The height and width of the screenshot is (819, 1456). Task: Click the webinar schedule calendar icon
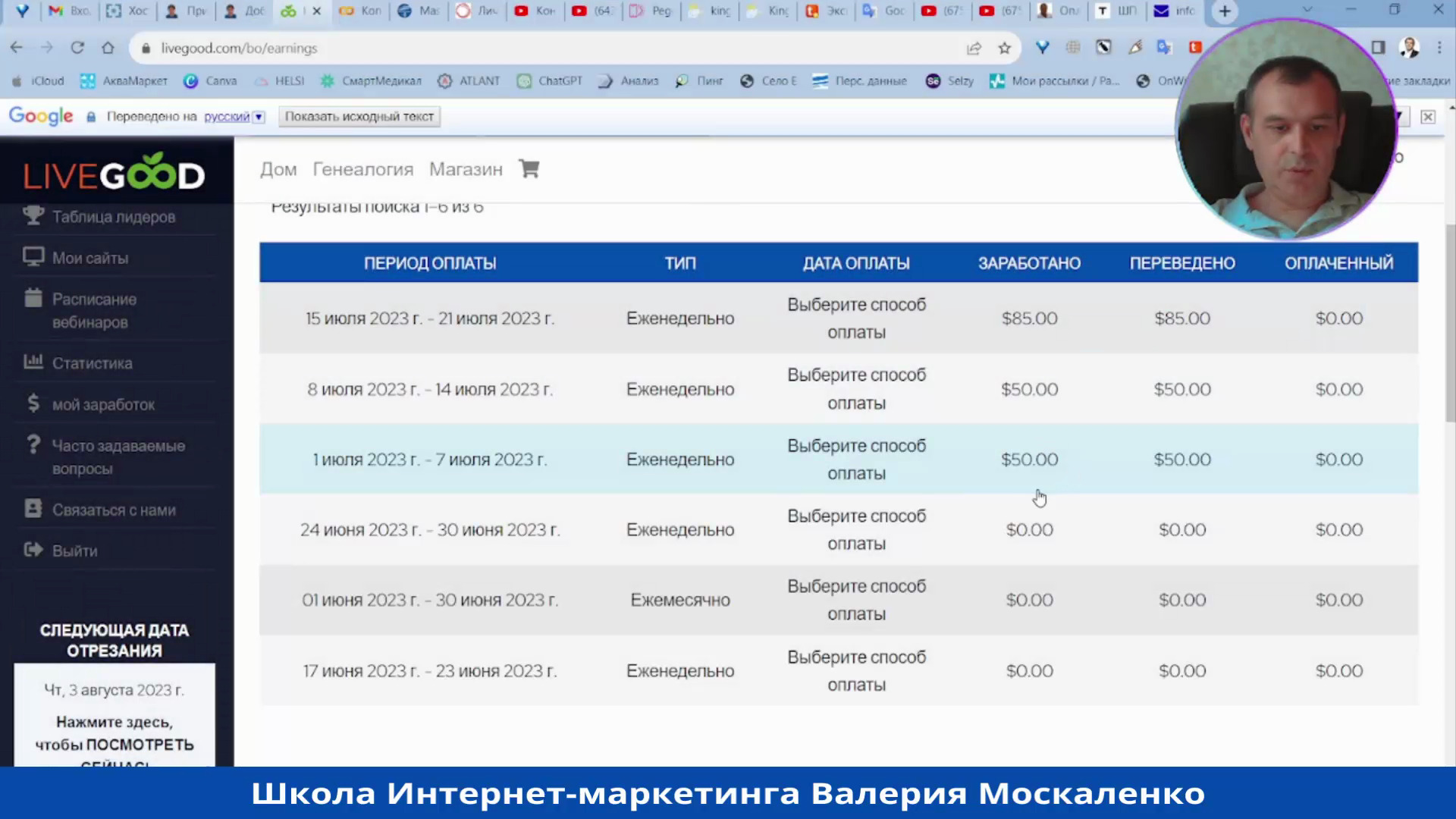(x=33, y=298)
